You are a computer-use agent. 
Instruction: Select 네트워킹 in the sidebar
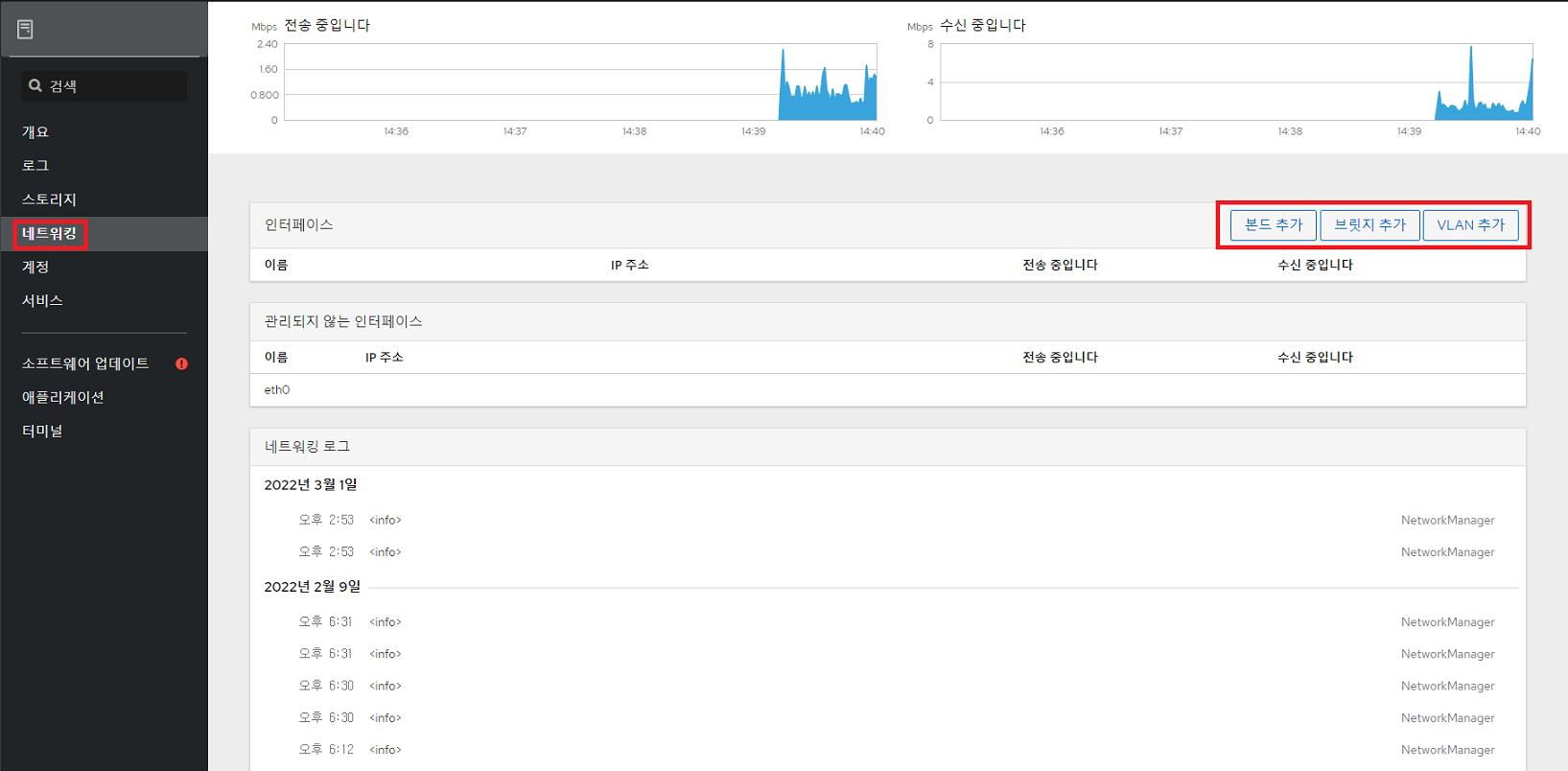104,233
